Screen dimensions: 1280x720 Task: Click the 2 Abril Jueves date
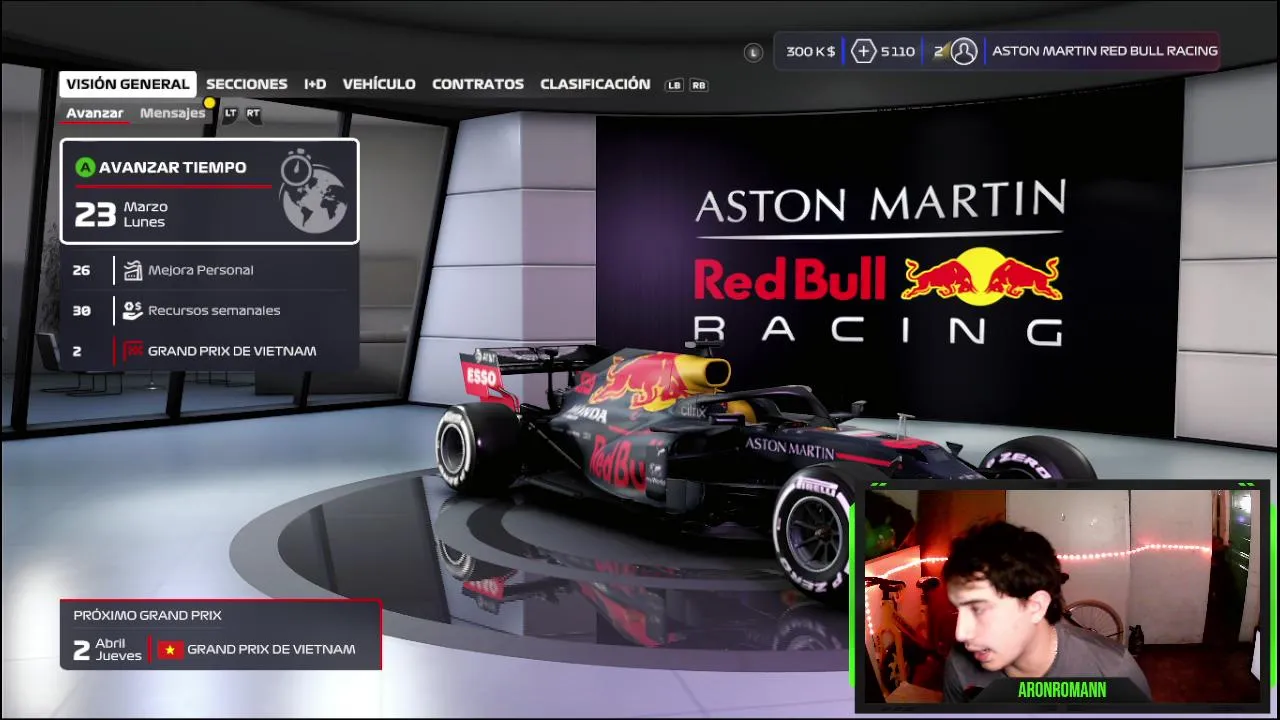pos(108,649)
